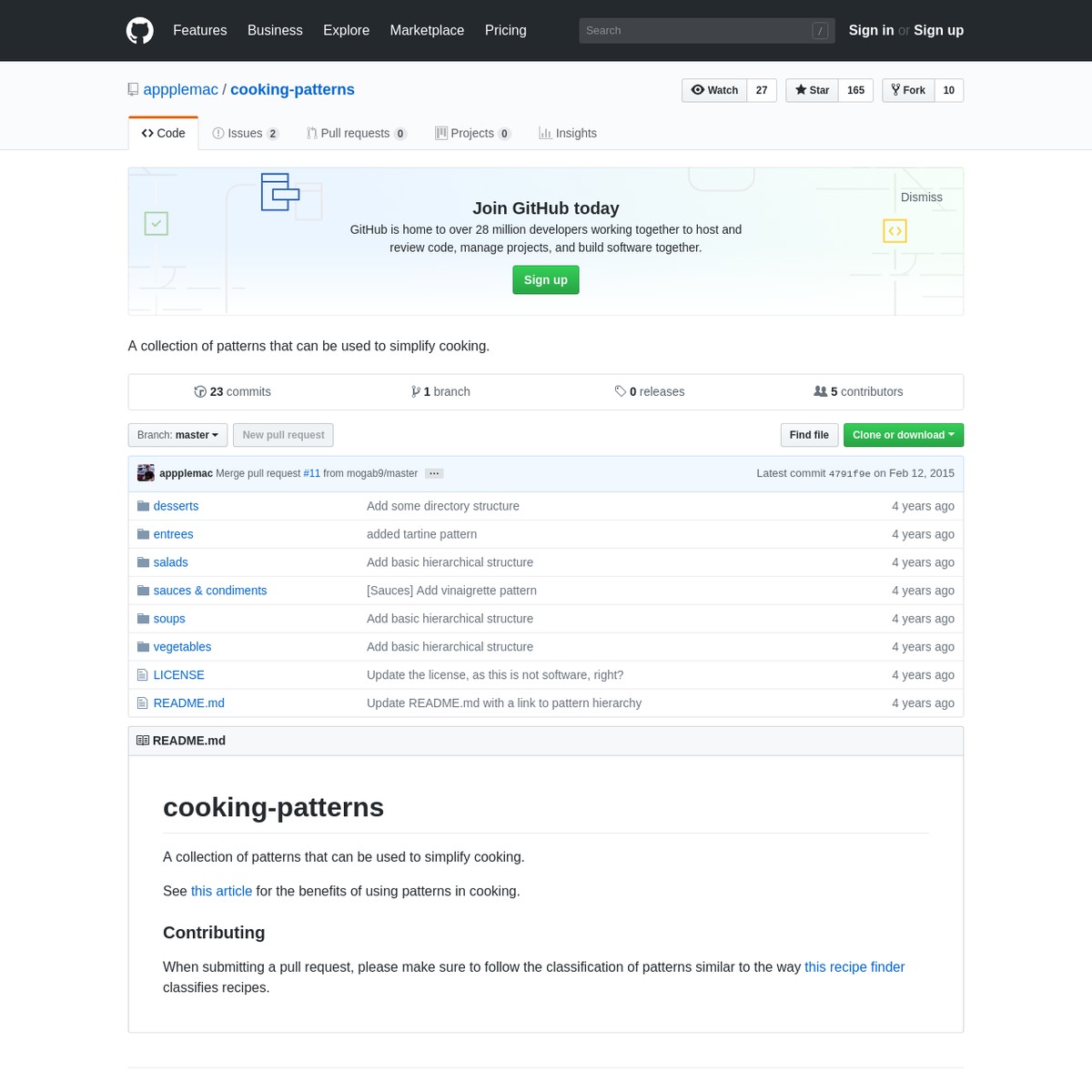Dismiss the Join GitHub today banner

click(922, 197)
